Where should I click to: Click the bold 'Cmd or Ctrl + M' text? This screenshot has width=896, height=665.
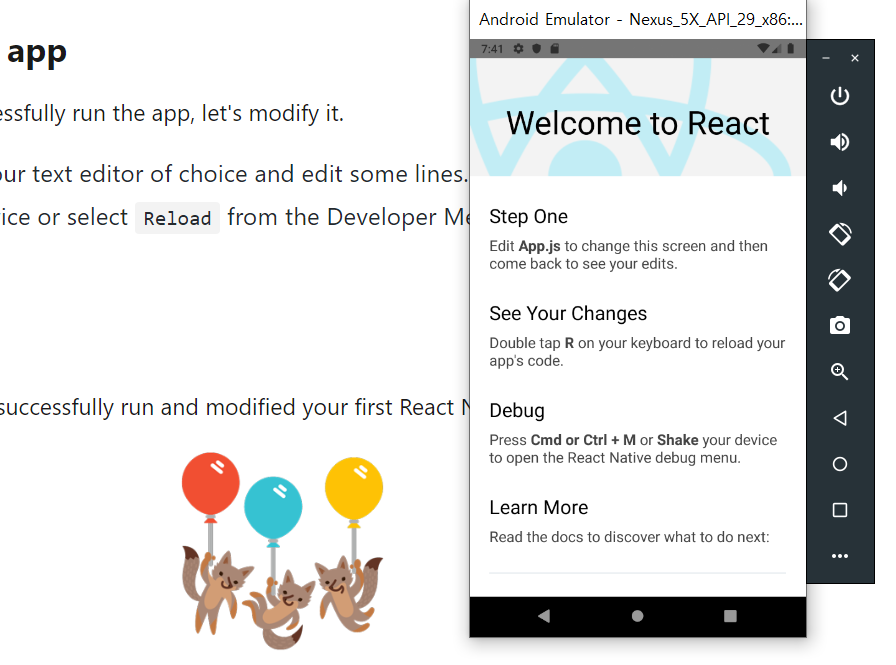pyautogui.click(x=583, y=440)
